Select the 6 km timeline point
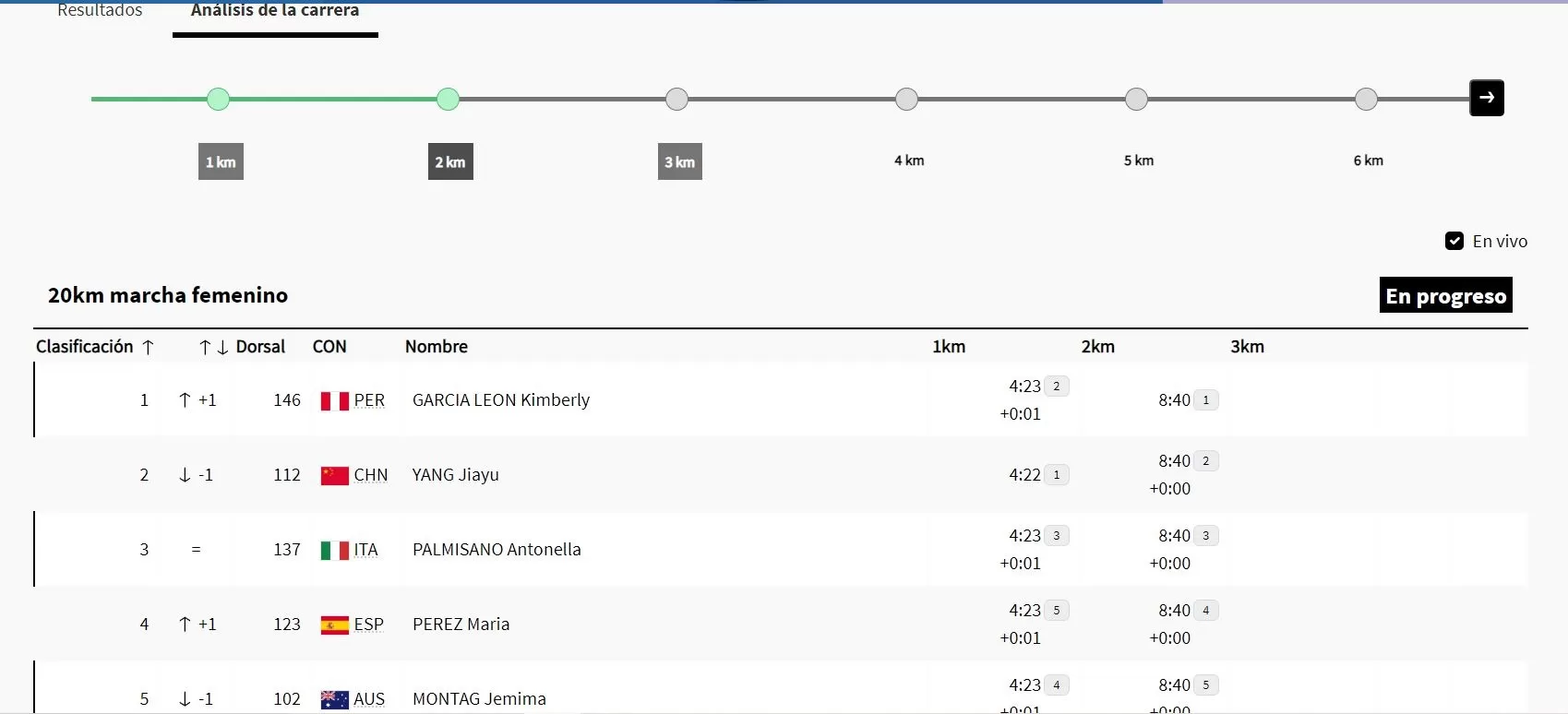The height and width of the screenshot is (714, 1568). (1367, 99)
